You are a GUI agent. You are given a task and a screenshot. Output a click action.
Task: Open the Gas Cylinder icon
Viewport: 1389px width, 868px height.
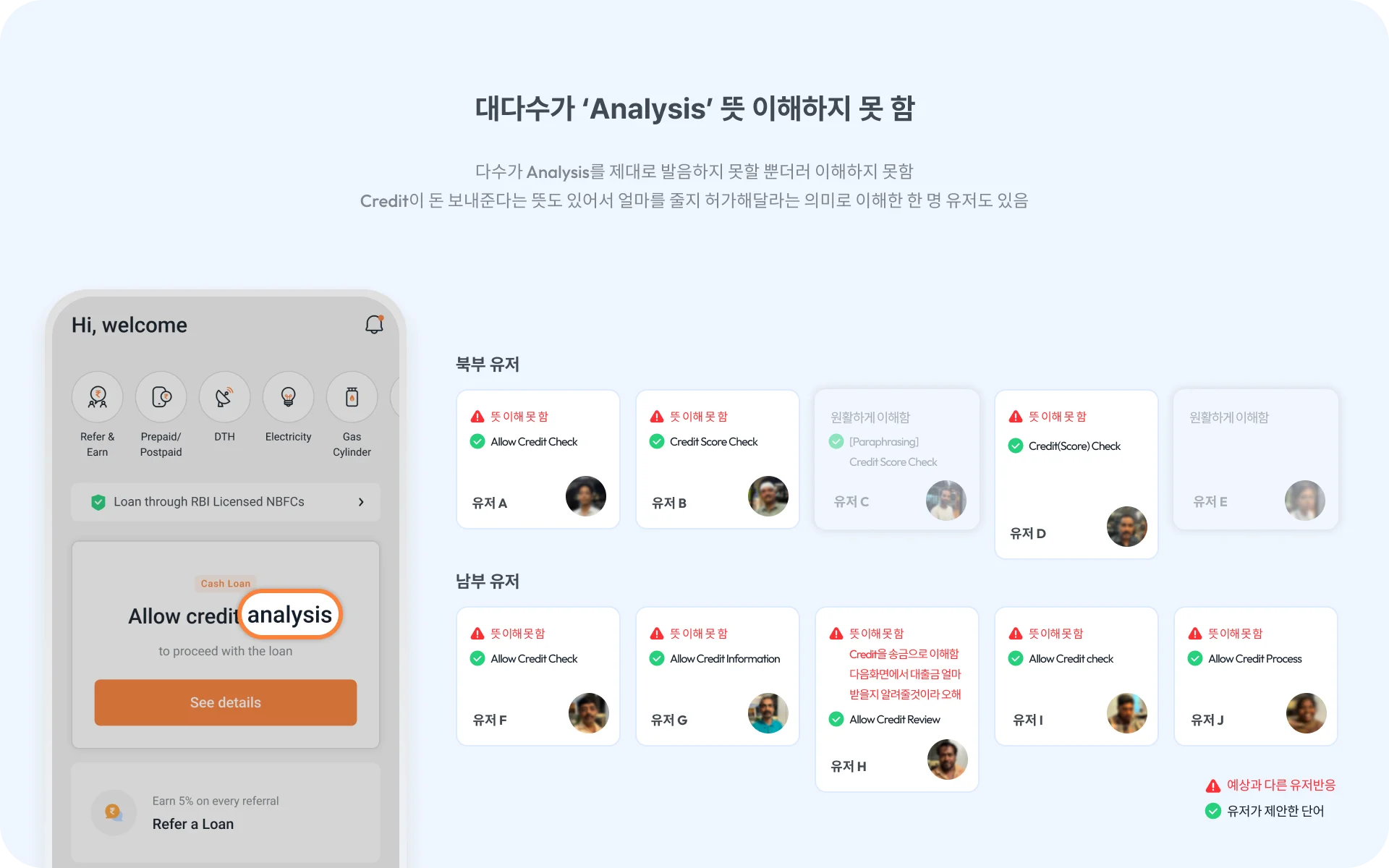tap(352, 397)
